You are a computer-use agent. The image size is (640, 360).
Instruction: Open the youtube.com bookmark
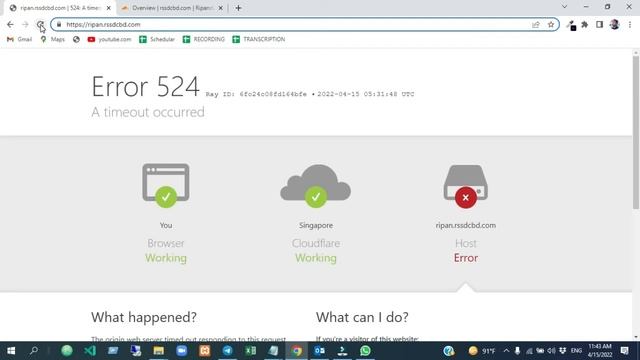point(109,39)
